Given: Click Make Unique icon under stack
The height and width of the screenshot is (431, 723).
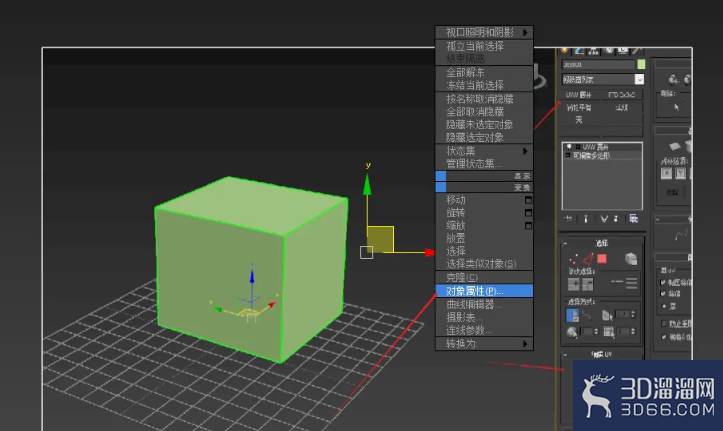Looking at the screenshot, I should click(604, 218).
